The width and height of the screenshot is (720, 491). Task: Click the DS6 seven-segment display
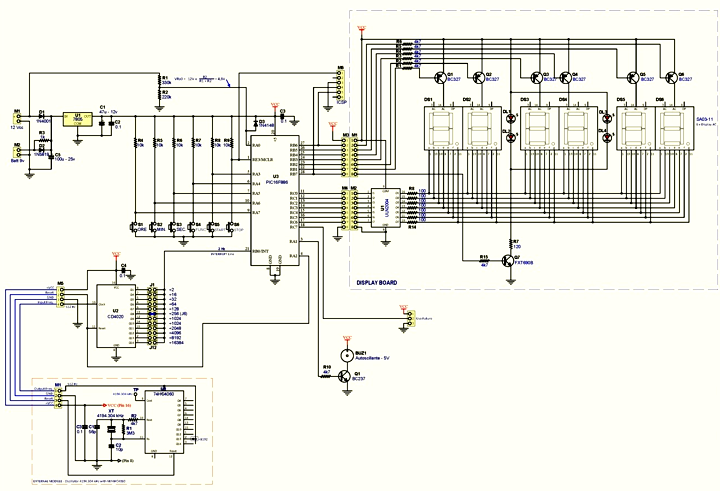coord(674,128)
